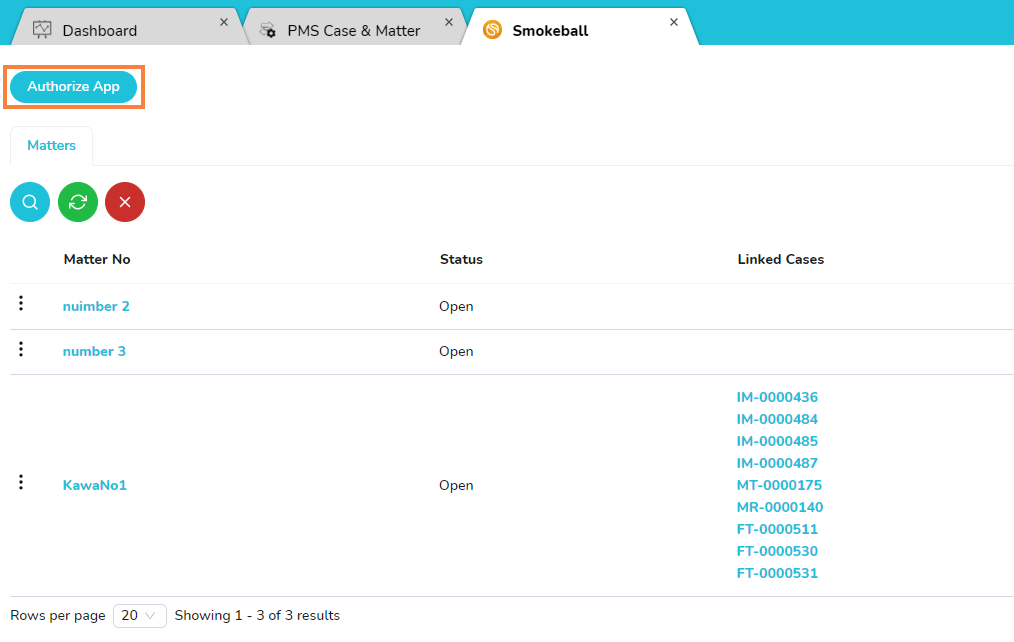This screenshot has width=1014, height=642.
Task: Click the Dashboard chart icon
Action: [42, 30]
